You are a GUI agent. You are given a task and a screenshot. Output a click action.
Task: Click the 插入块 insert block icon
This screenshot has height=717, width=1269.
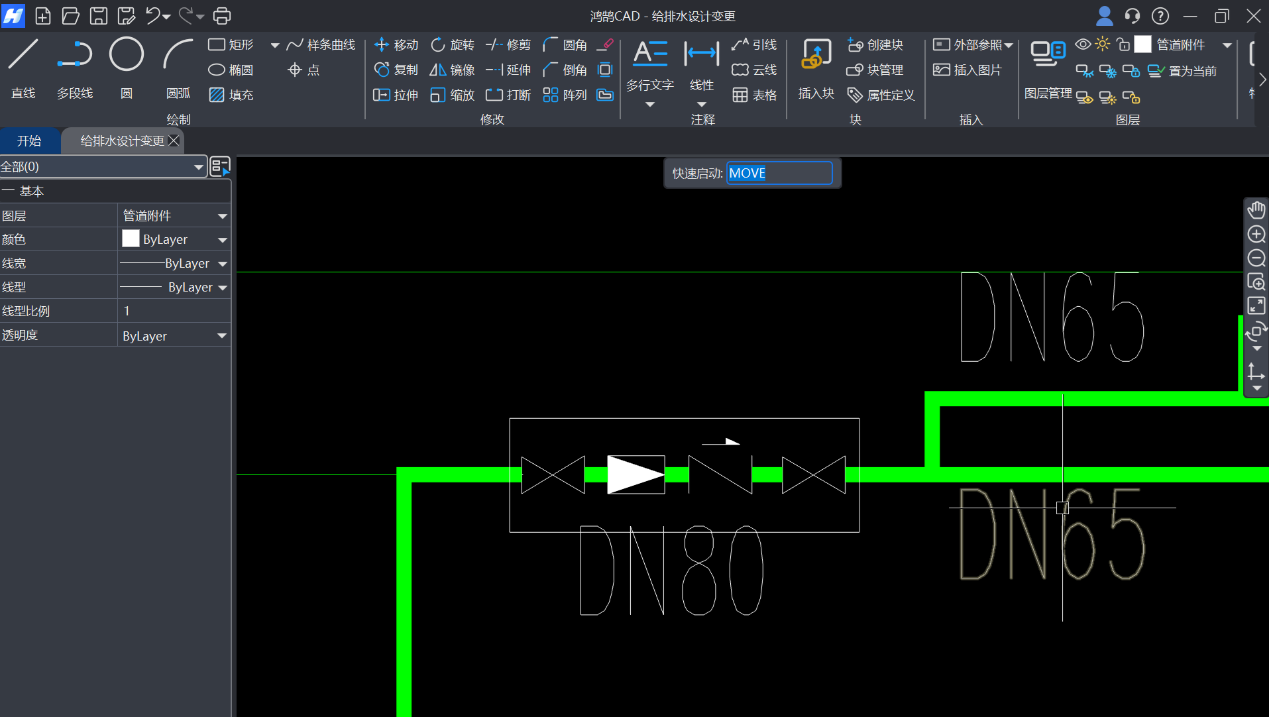tap(816, 66)
